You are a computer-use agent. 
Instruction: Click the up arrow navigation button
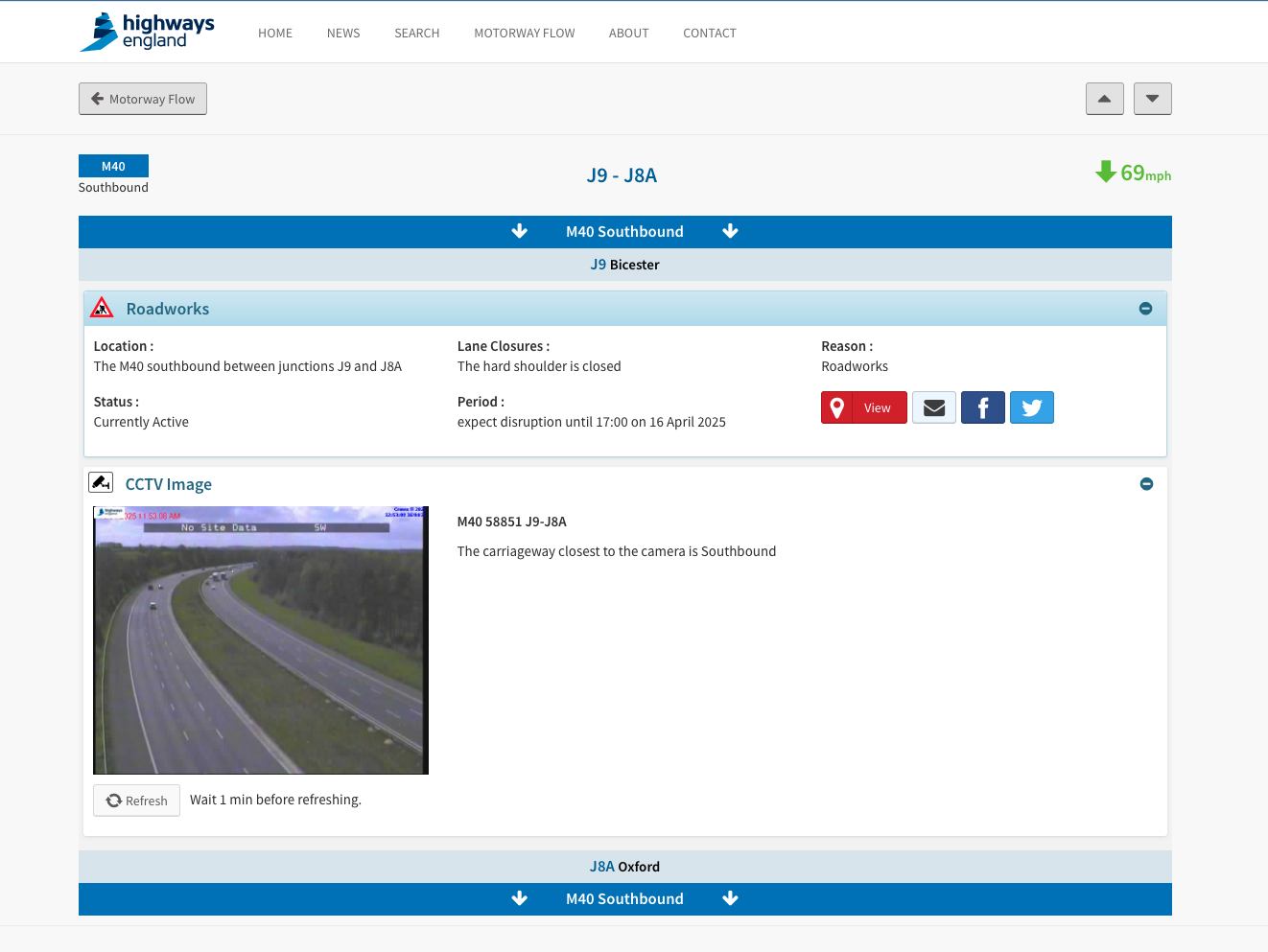[1105, 99]
